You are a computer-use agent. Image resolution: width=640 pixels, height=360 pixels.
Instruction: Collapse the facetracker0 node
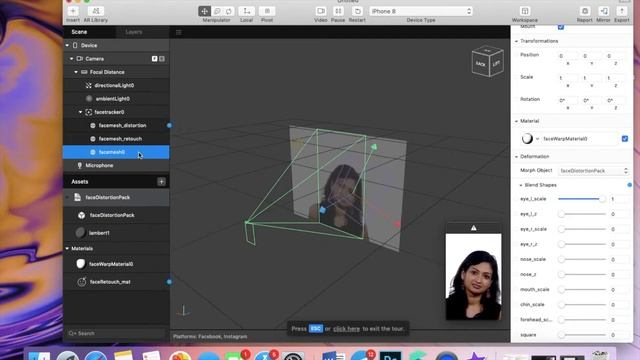pos(80,112)
